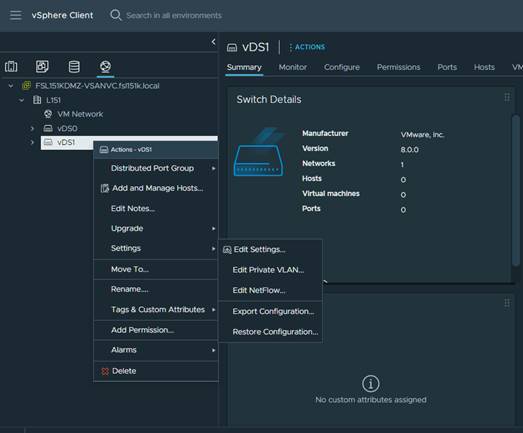The height and width of the screenshot is (433, 523).
Task: Click the Add and Manage Hosts icon
Action: point(105,188)
